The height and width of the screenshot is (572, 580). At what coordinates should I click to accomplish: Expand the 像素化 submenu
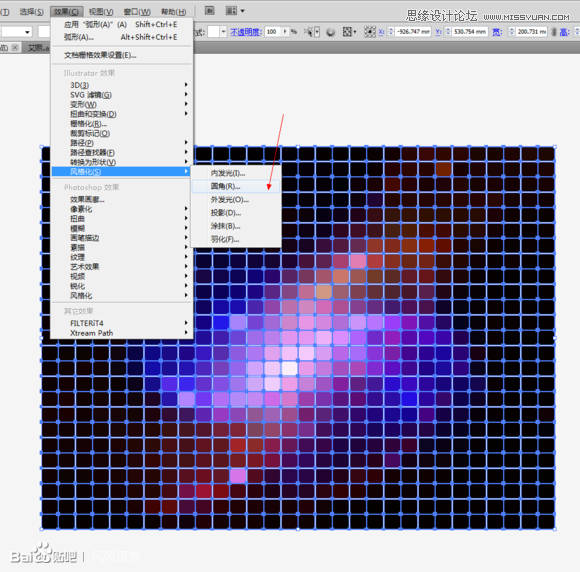[x=122, y=209]
